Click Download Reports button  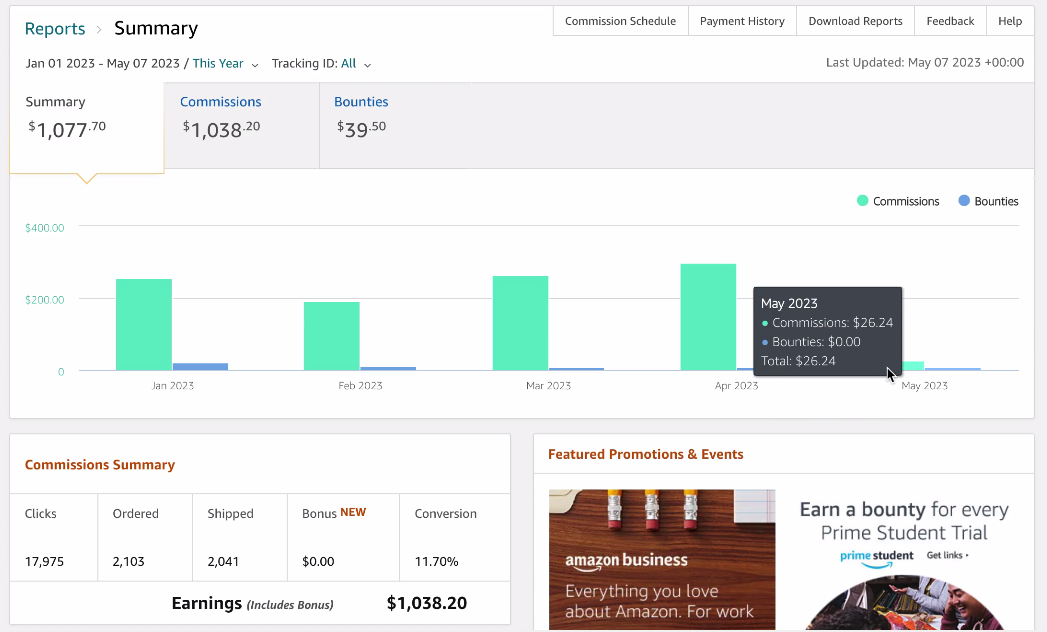tap(855, 21)
